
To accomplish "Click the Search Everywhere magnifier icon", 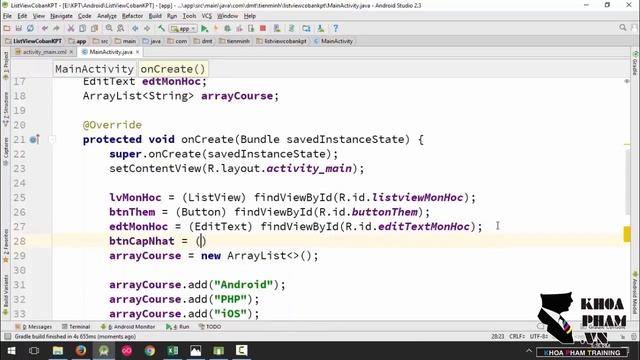I will 622,28.
